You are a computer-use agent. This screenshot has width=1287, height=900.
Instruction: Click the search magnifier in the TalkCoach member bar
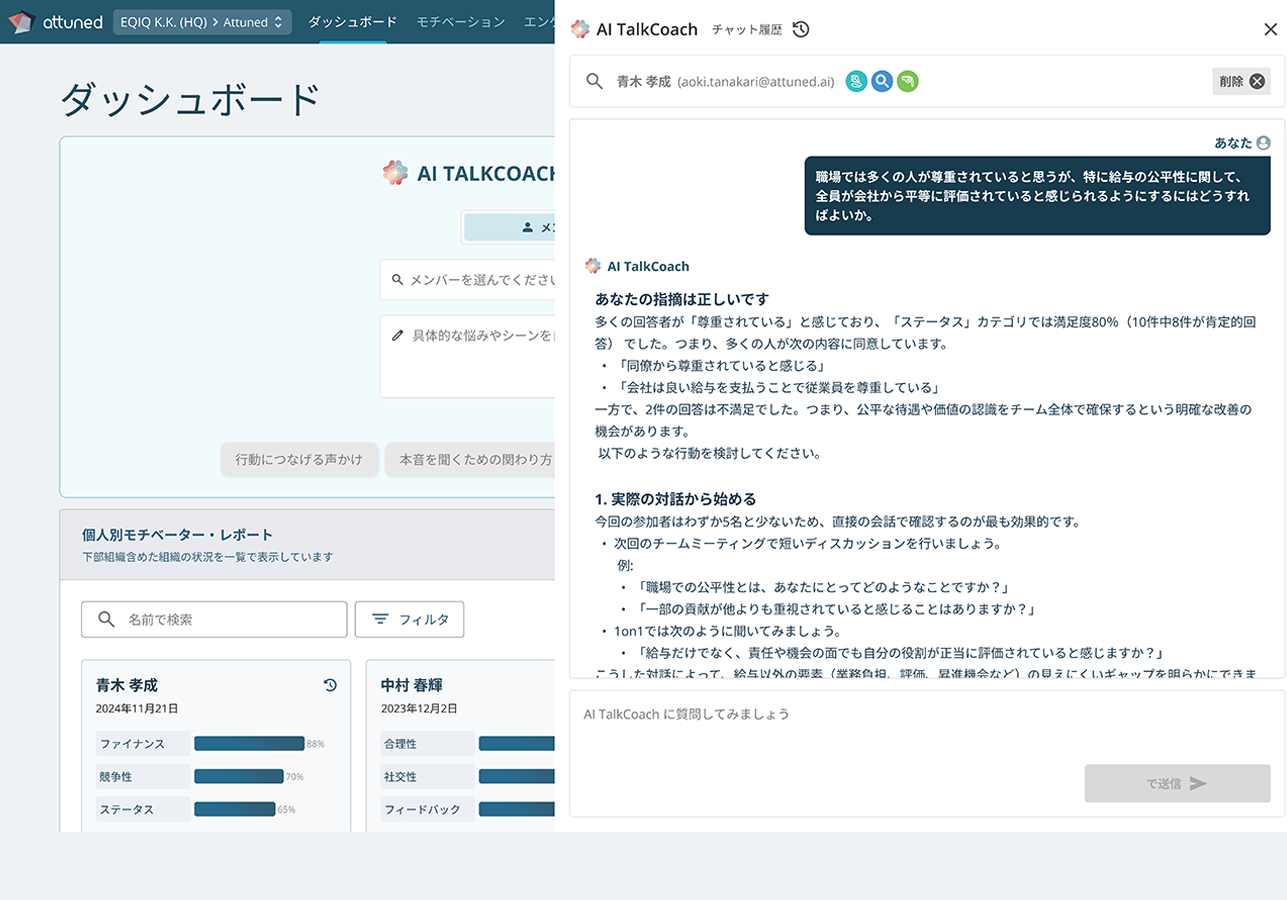[596, 81]
